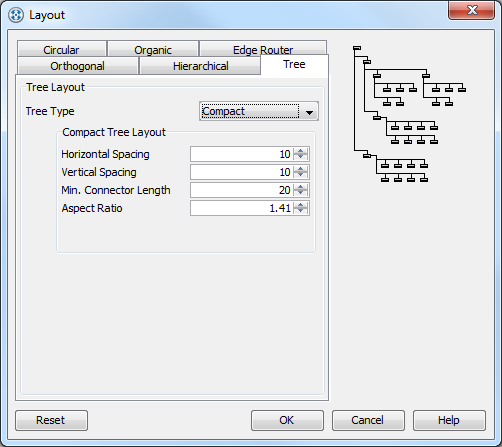This screenshot has width=502, height=447.
Task: Switch to the Circular tab
Action: pos(62,49)
